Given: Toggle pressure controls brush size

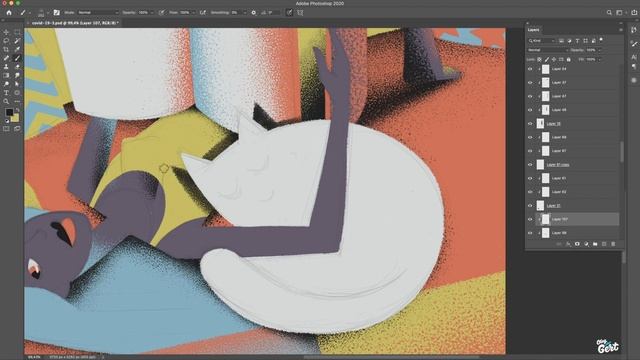Looking at the screenshot, I should [x=289, y=13].
